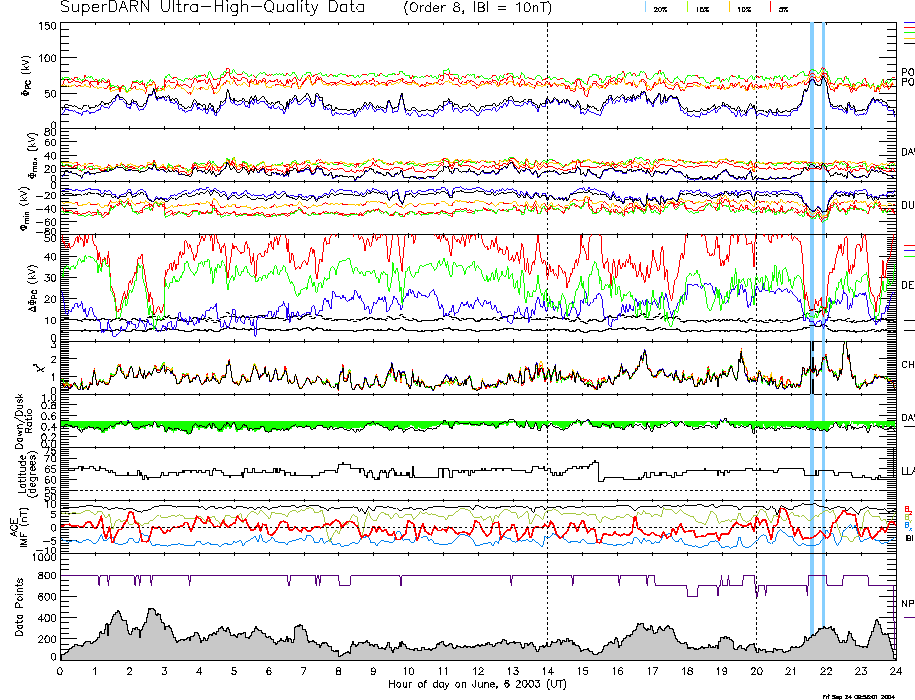Select the 15% legend entry at top
The height and width of the screenshot is (700, 915).
[703, 9]
